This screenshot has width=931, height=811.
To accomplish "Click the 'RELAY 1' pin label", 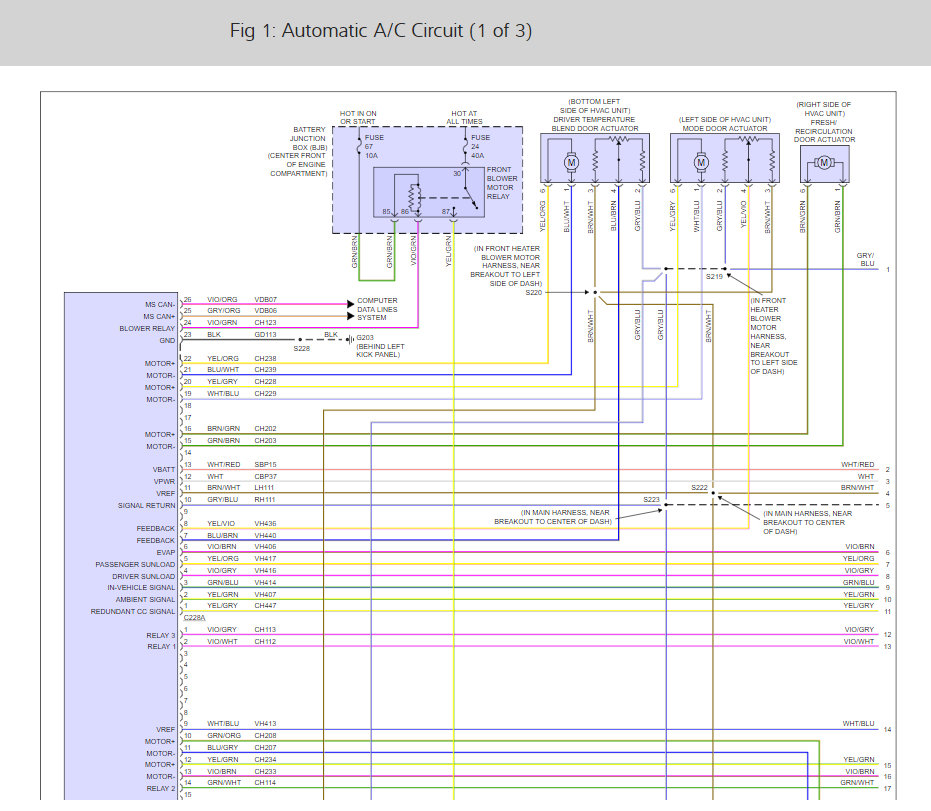I will click(x=162, y=646).
